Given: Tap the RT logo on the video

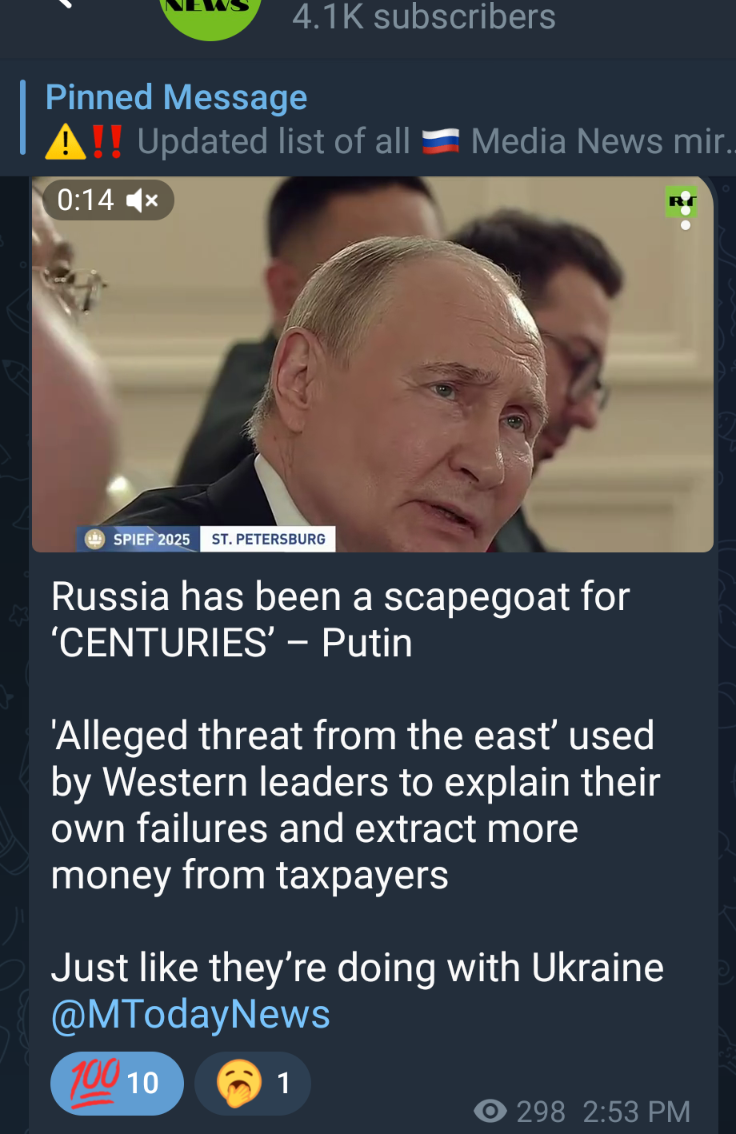Looking at the screenshot, I should click(681, 202).
